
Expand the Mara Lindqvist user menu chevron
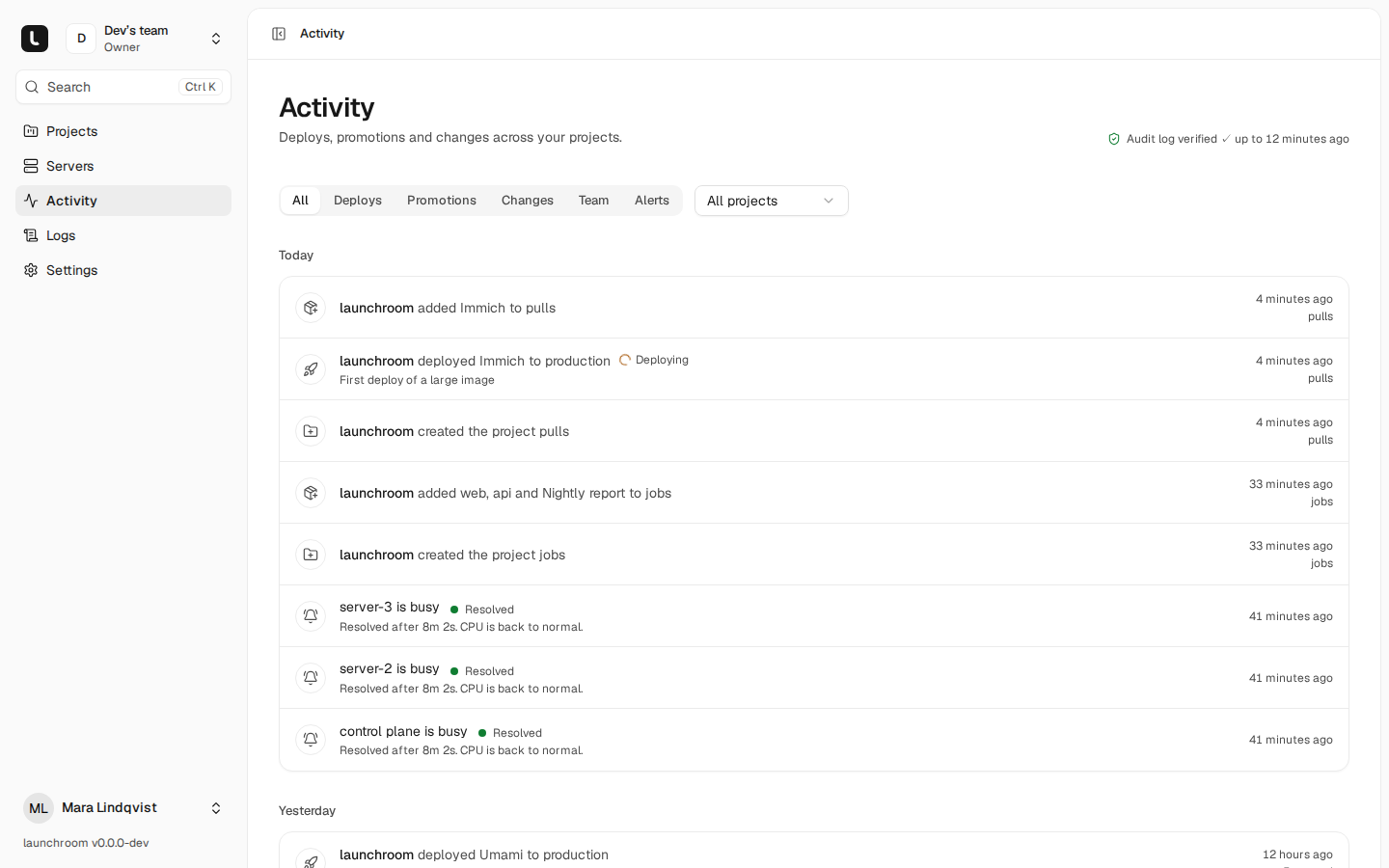[216, 808]
